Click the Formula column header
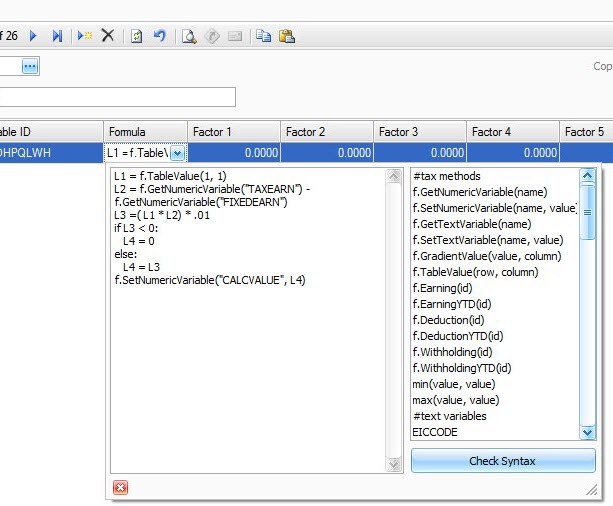 pyautogui.click(x=146, y=132)
